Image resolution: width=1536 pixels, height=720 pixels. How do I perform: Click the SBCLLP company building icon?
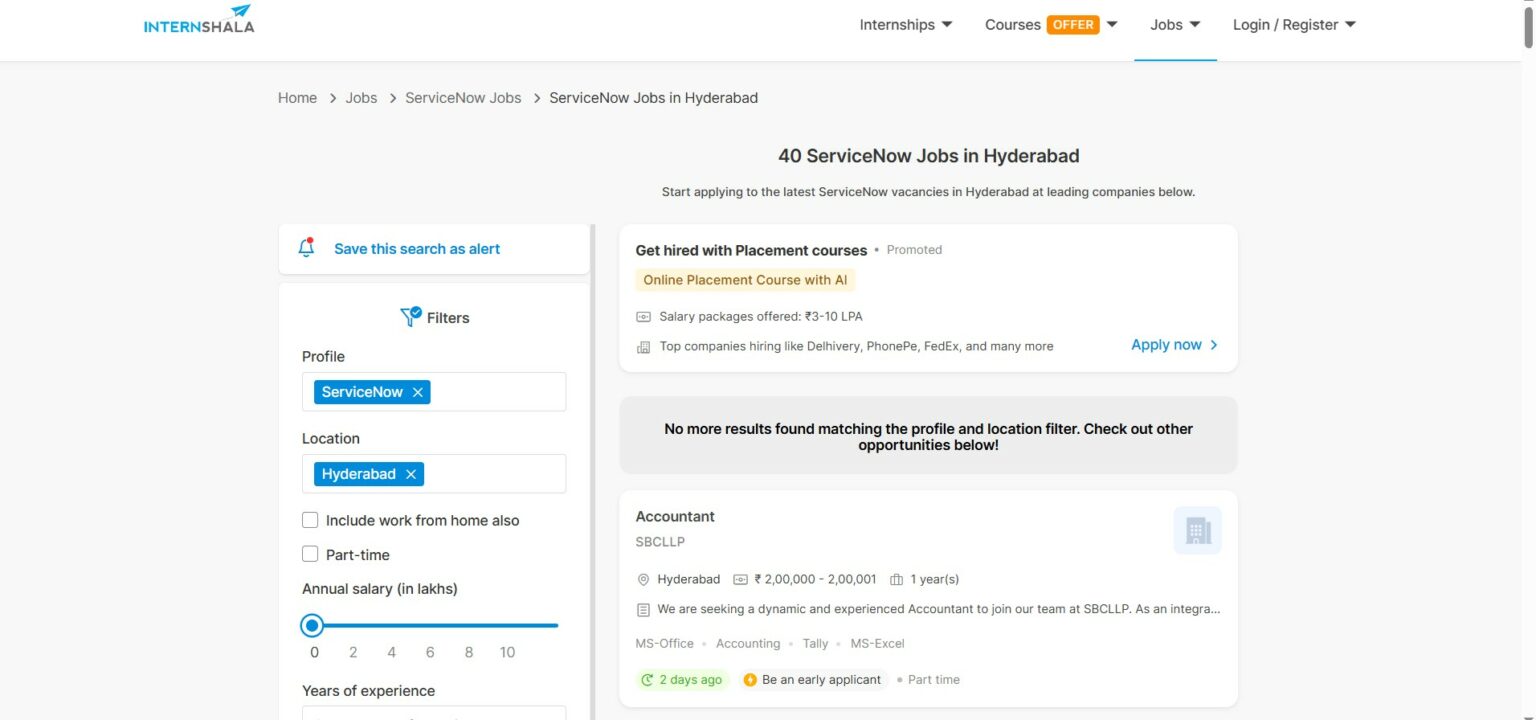coord(1198,530)
